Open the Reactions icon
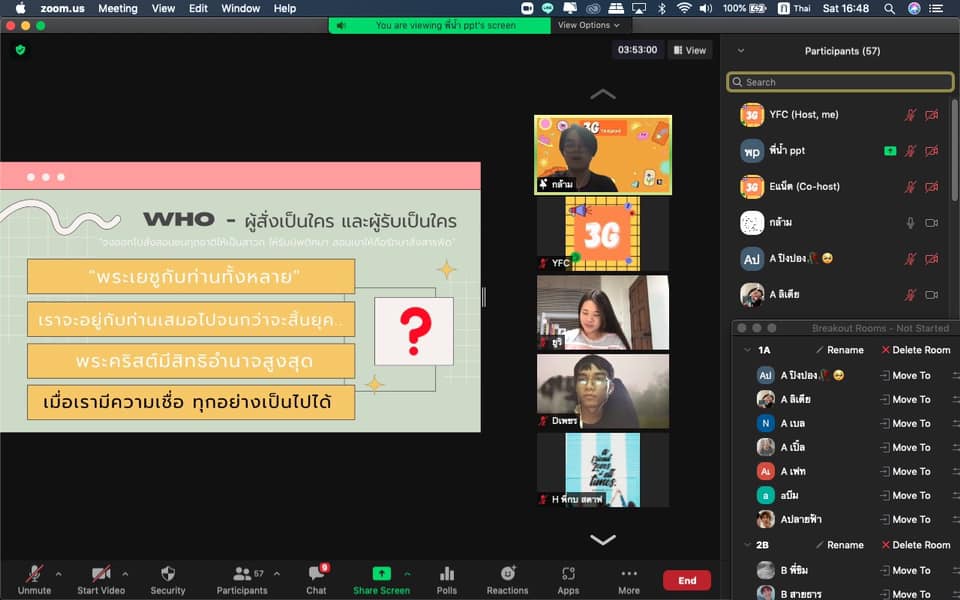Image resolution: width=960 pixels, height=600 pixels. tap(507, 574)
